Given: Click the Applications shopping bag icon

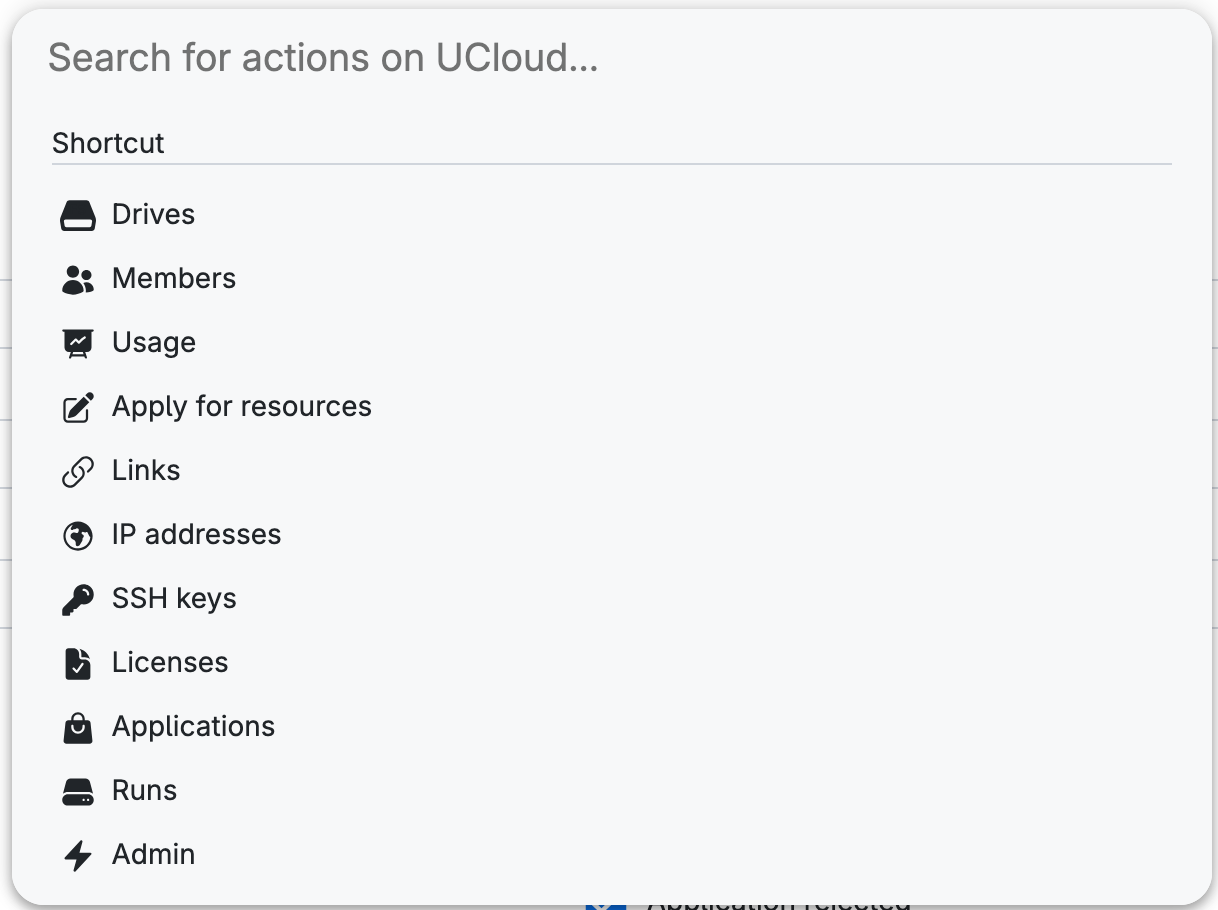Looking at the screenshot, I should point(78,727).
